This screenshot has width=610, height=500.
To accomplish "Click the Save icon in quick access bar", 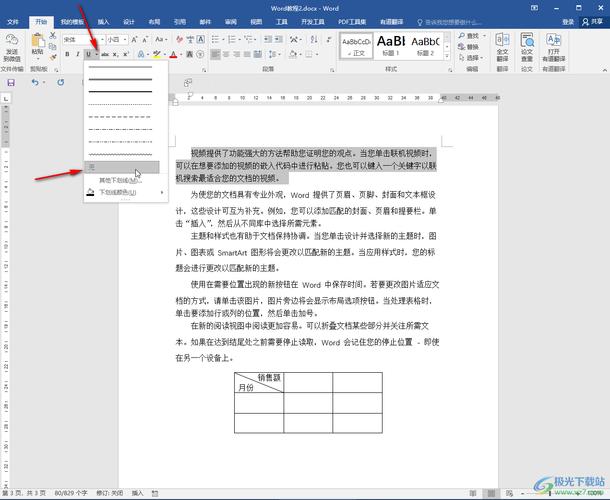I will pyautogui.click(x=11, y=83).
